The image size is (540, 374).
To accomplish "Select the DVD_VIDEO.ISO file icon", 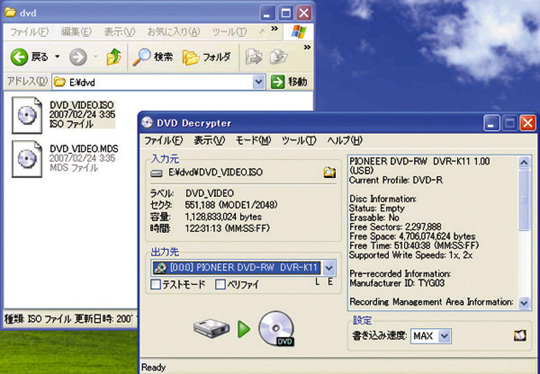I will [27, 115].
